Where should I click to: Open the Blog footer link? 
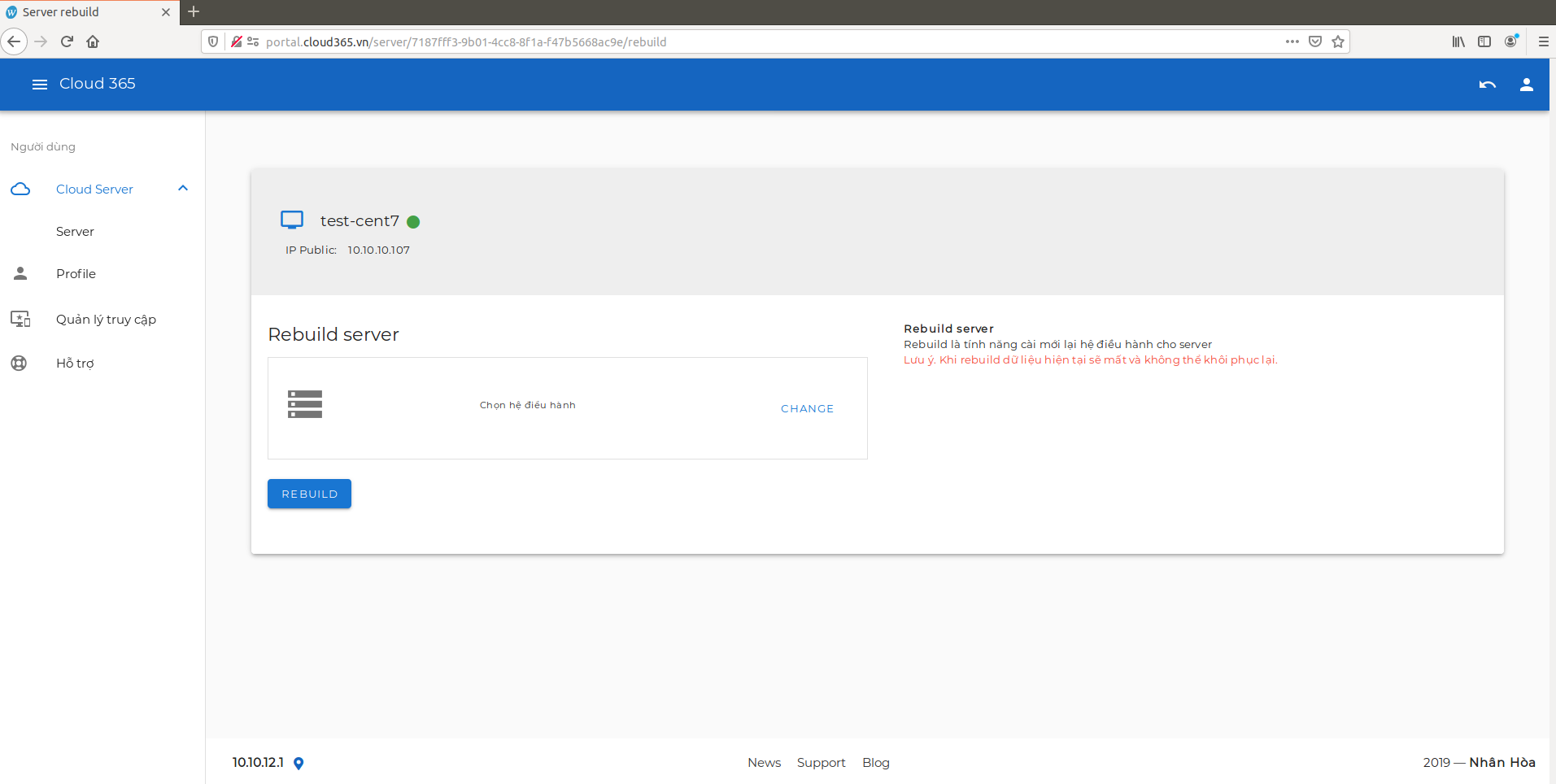tap(875, 763)
